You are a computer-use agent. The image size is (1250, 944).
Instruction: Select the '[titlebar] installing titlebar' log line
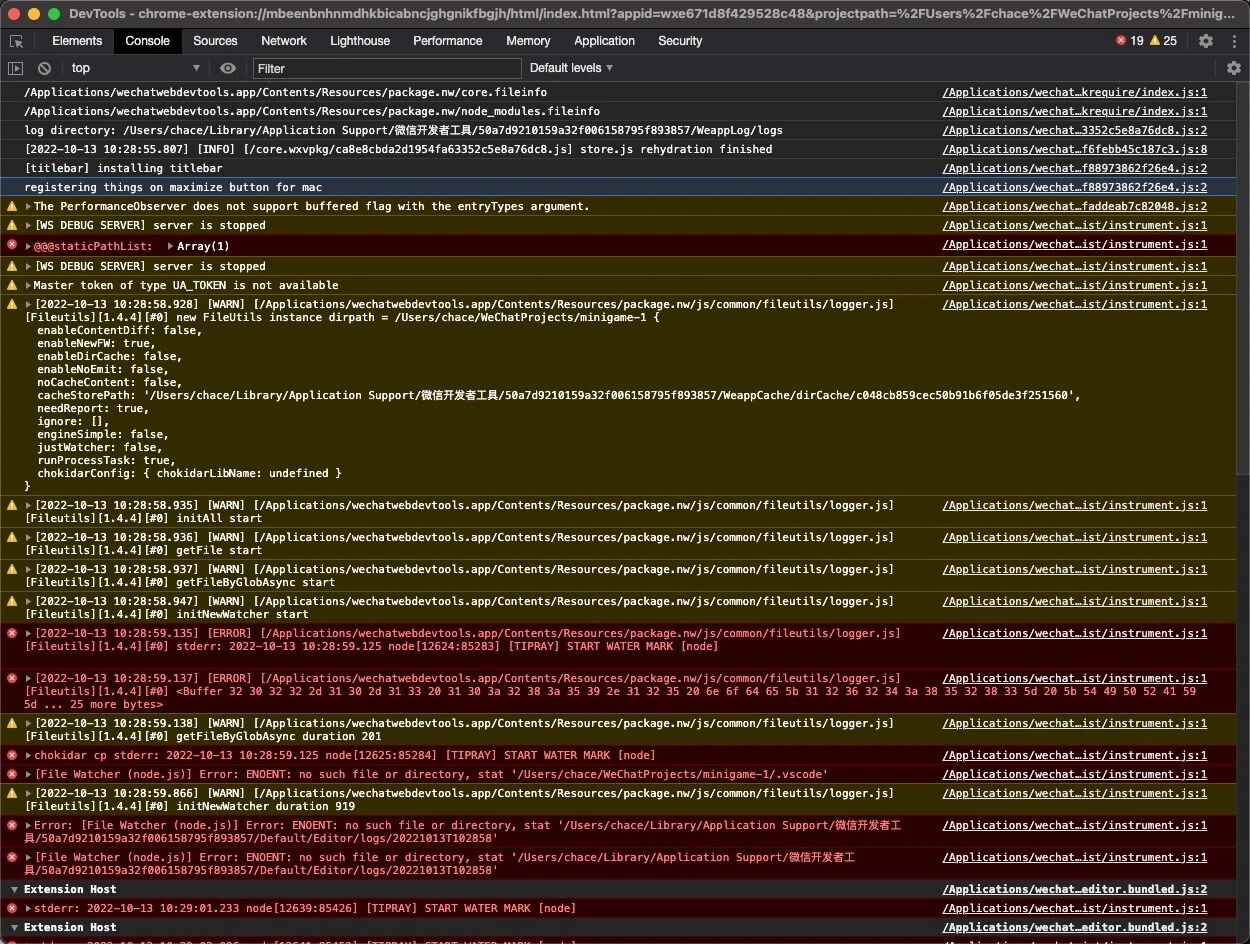coord(124,169)
